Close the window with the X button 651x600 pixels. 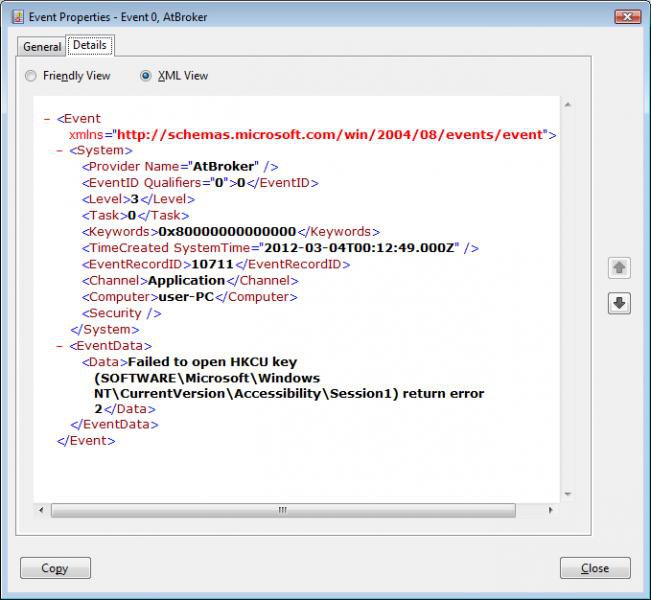[x=627, y=17]
